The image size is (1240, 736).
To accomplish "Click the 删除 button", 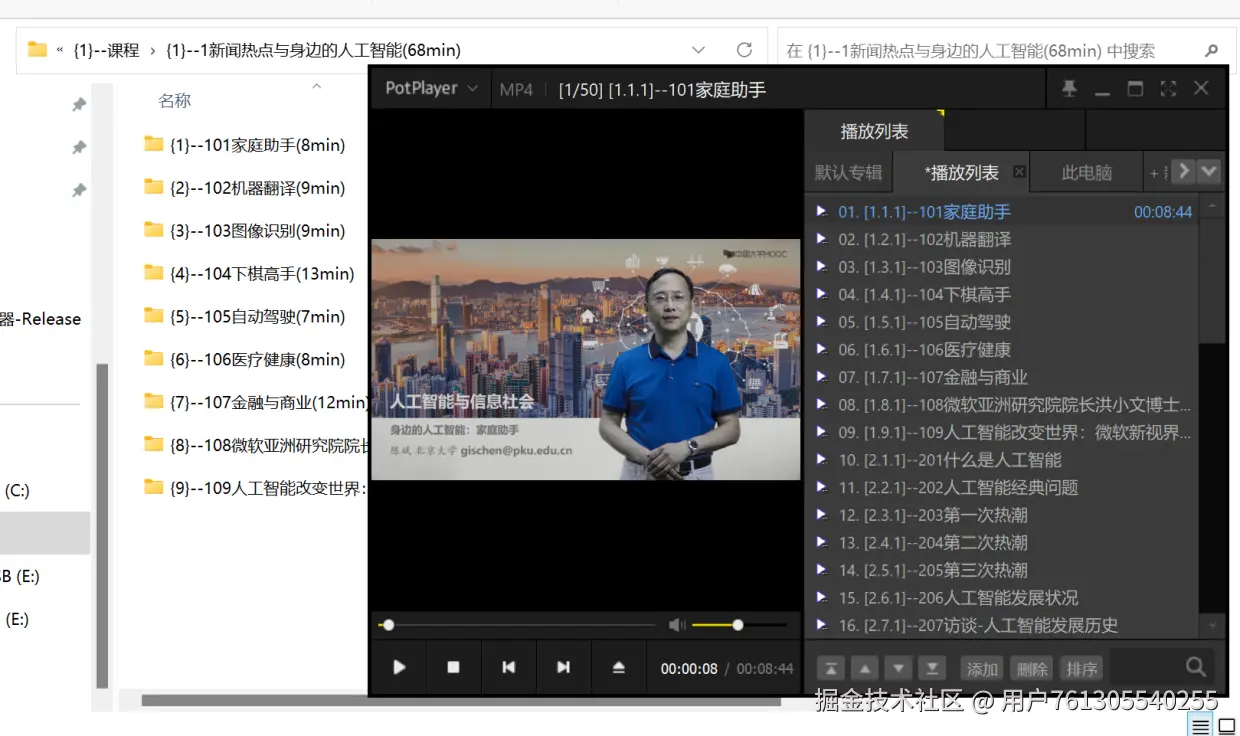I will 1032,669.
